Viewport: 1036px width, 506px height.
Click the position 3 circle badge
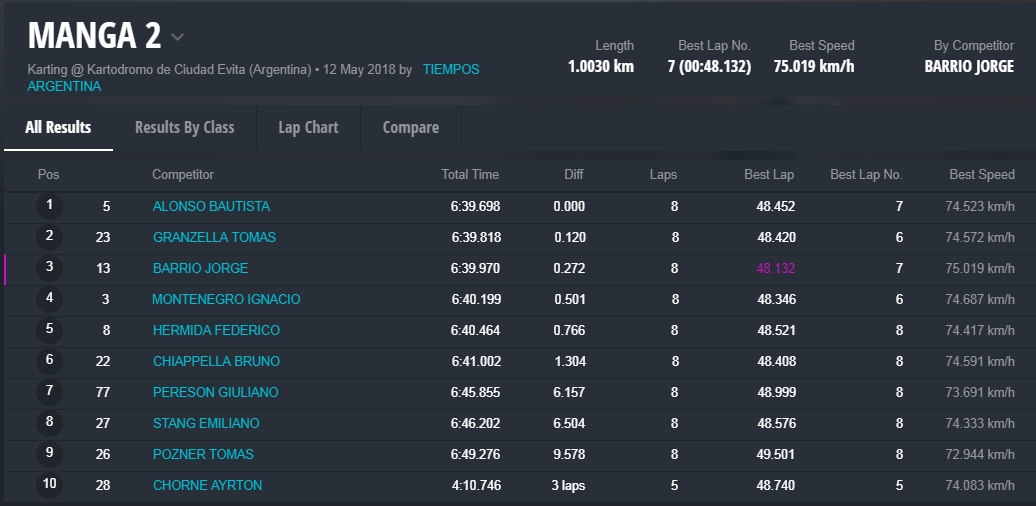point(49,268)
